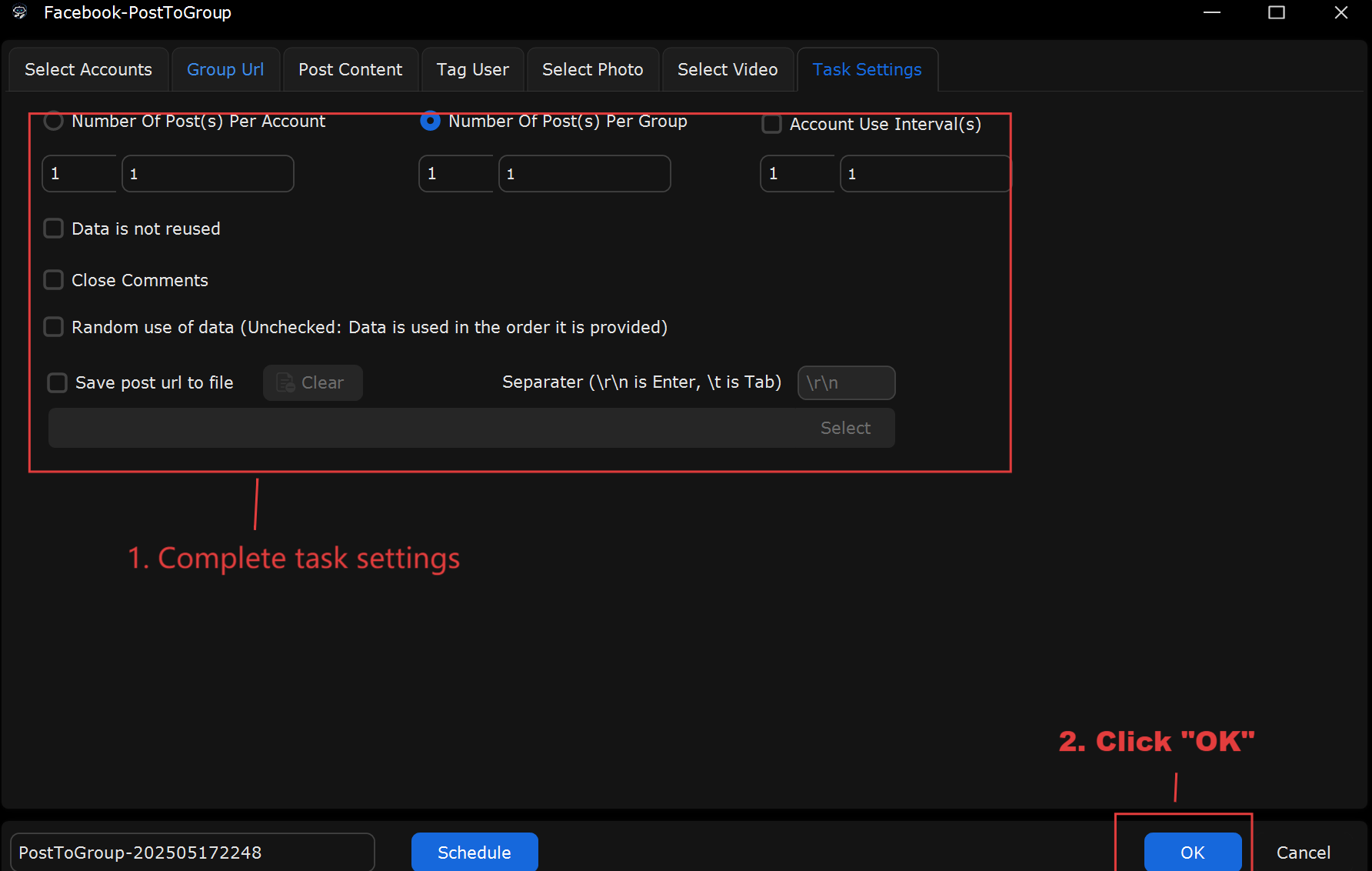1372x871 pixels.
Task: Open the Select Photo tab
Action: [x=593, y=69]
